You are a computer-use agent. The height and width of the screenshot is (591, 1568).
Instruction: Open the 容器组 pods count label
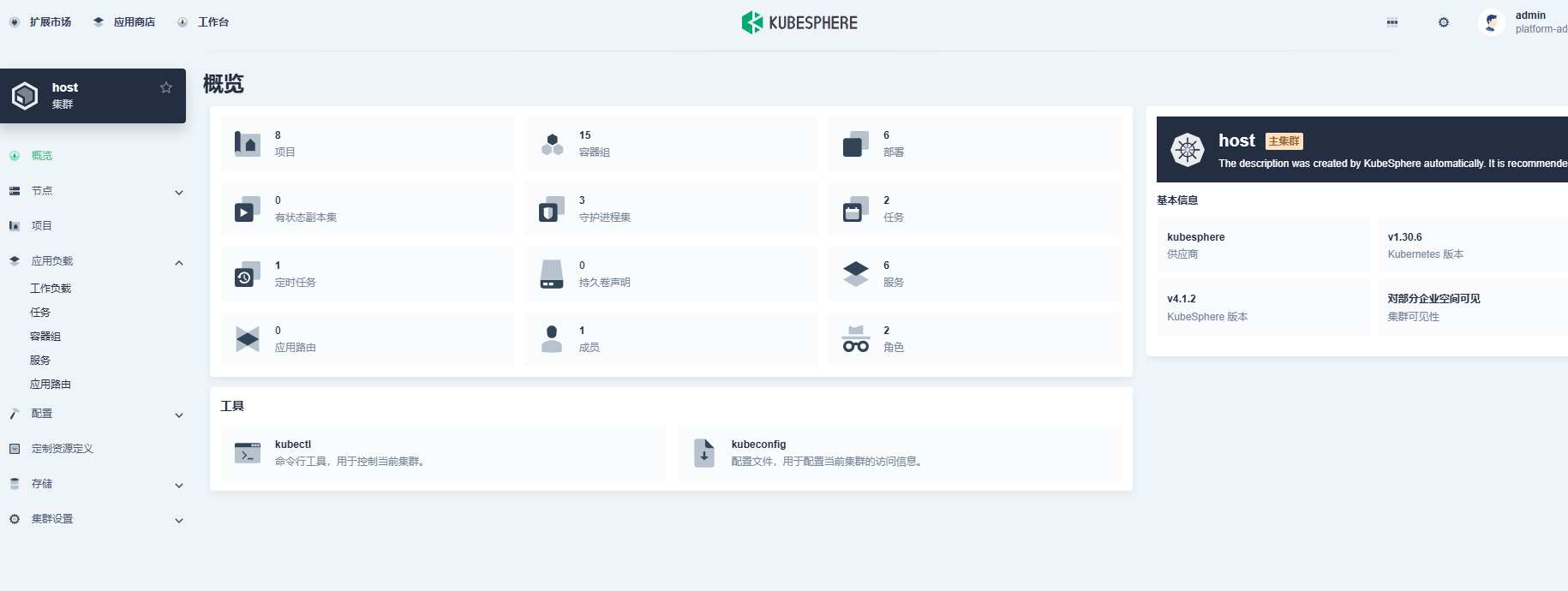point(595,152)
